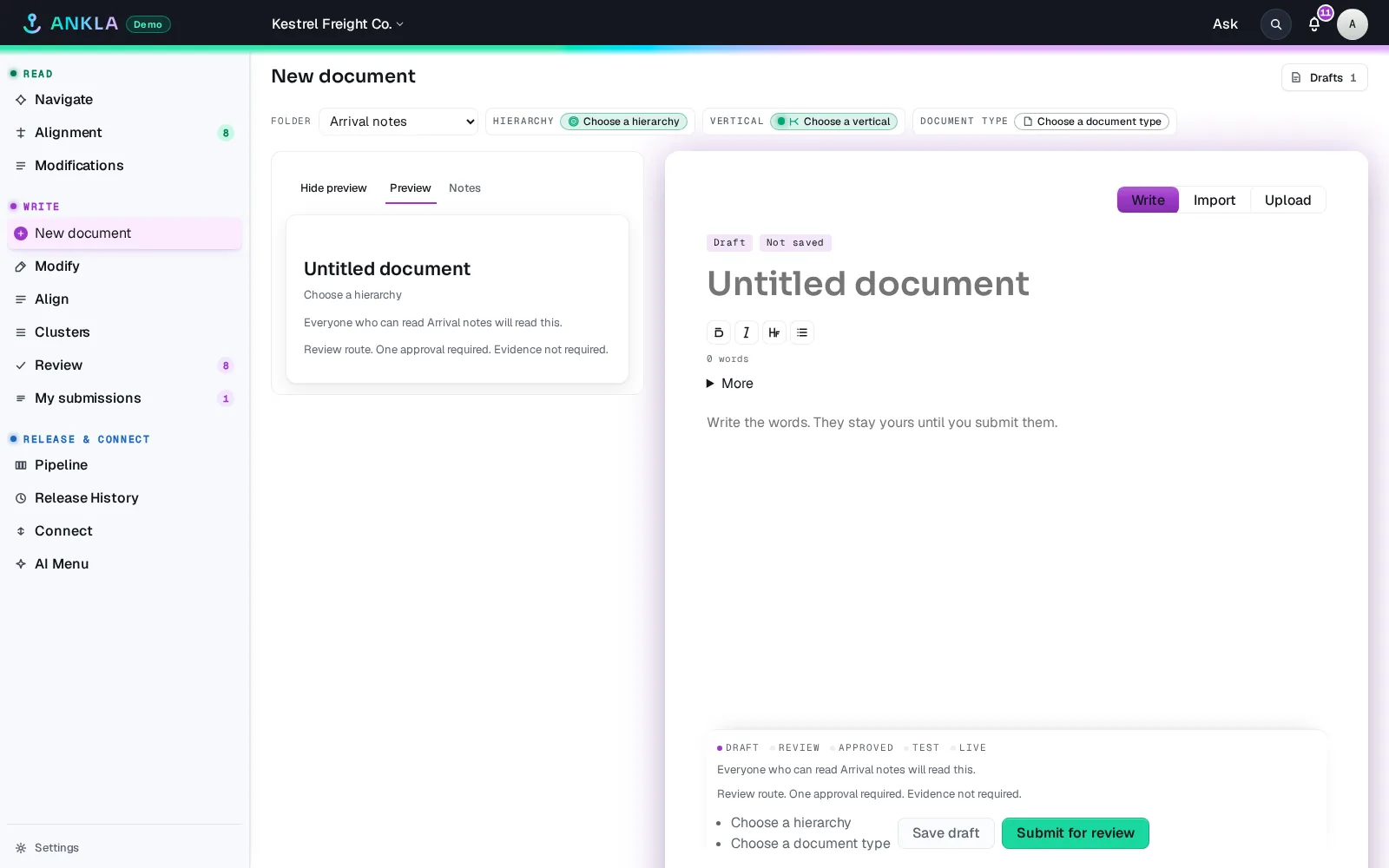Insert a heading with the H button
This screenshot has height=868, width=1389.
(773, 332)
